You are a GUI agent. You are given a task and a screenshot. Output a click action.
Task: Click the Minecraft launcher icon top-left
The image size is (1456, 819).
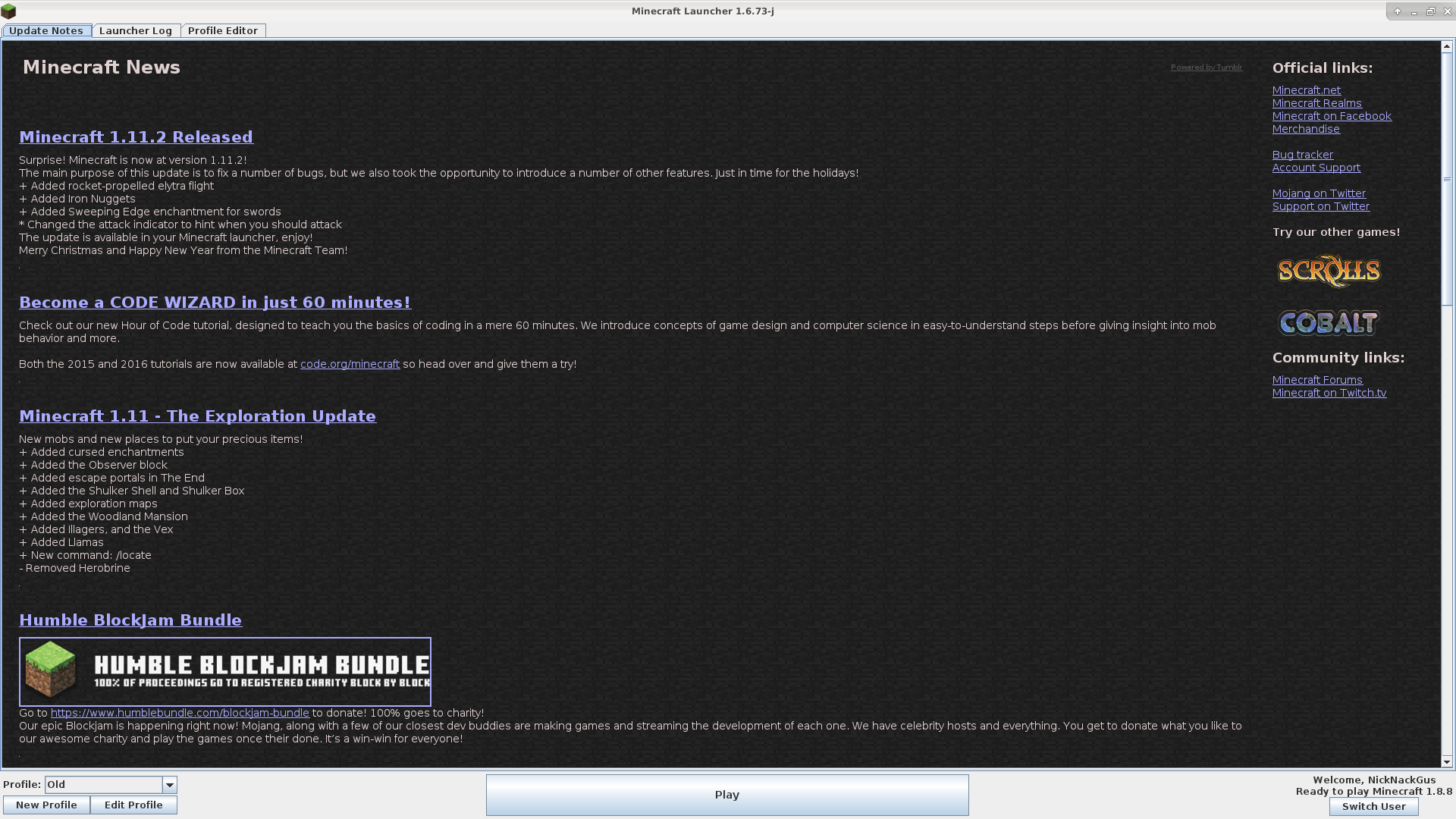pyautogui.click(x=8, y=10)
